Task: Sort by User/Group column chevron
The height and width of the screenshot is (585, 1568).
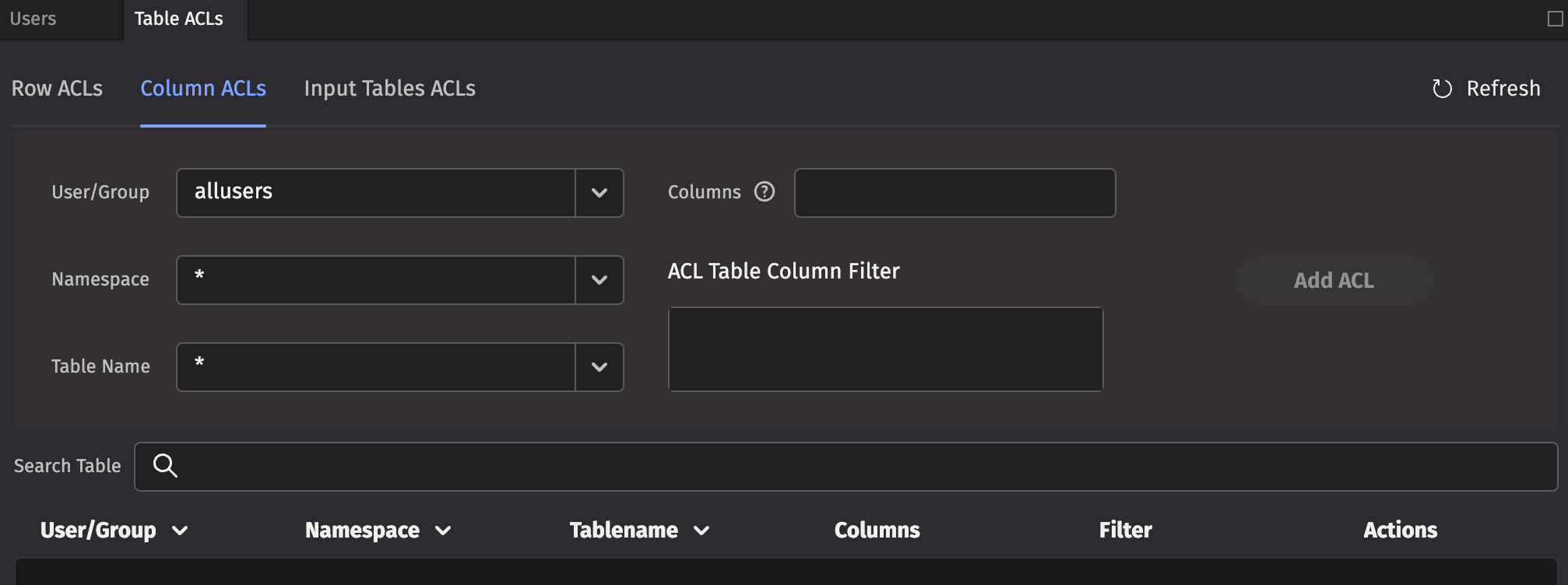Action: coord(180,531)
